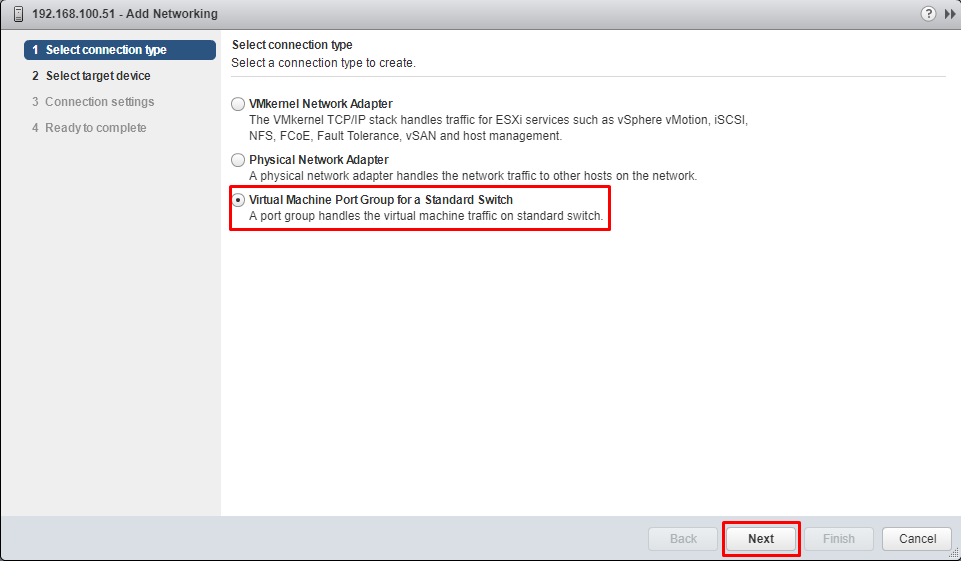This screenshot has height=561, width=961.
Task: Choose Virtual Machine Port Group radio option
Action: point(238,200)
